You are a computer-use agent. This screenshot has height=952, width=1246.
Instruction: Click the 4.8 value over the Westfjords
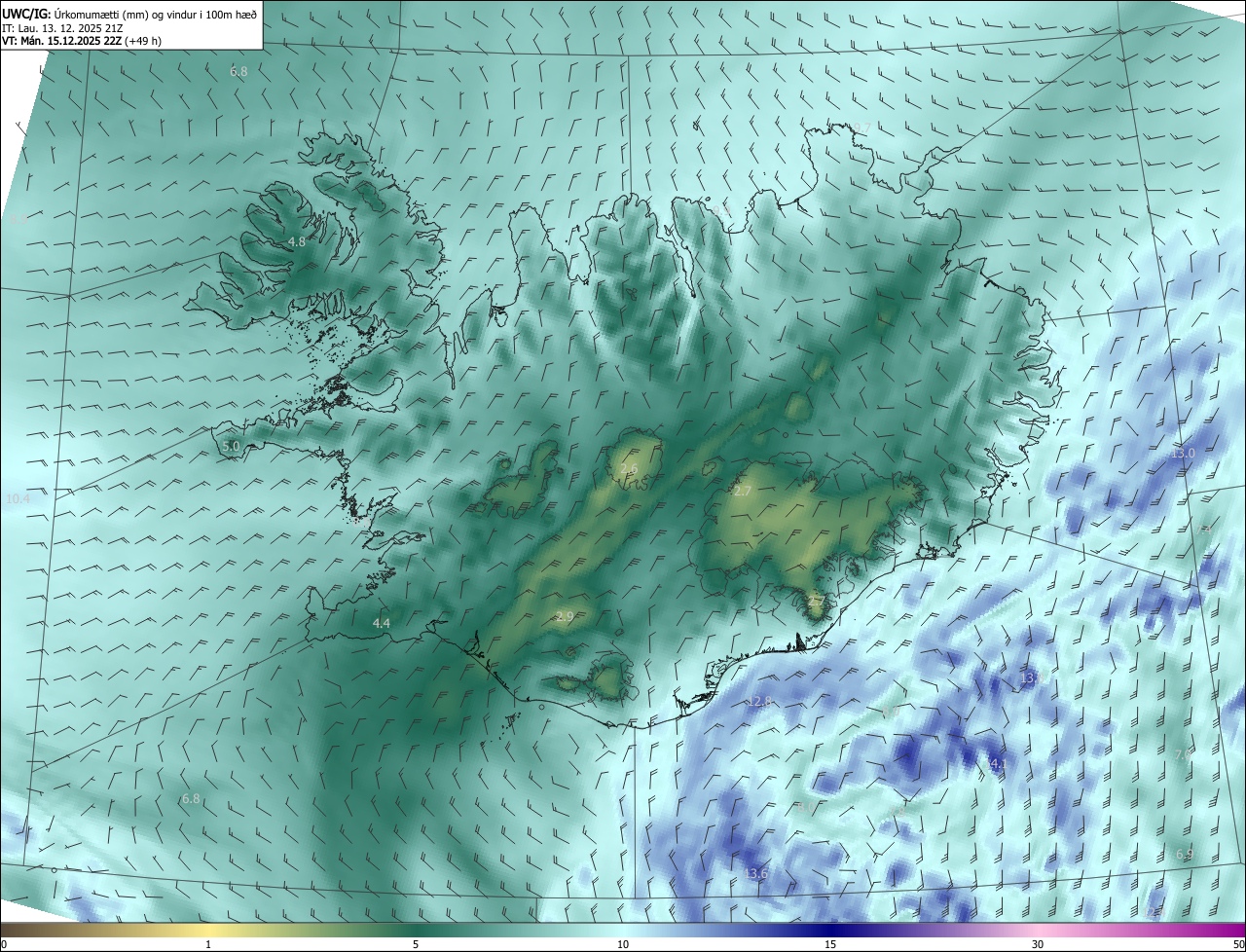[x=297, y=241]
